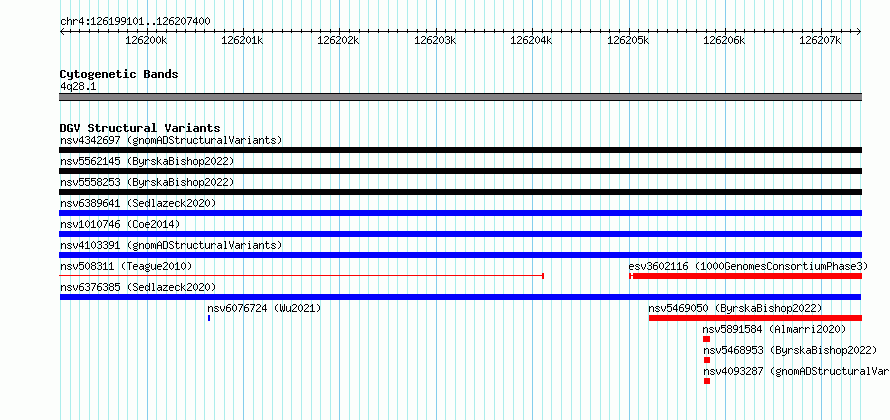This screenshot has height=420, width=890.
Task: Open variant label nsv508311 (Teague2010)
Action: (x=126, y=266)
